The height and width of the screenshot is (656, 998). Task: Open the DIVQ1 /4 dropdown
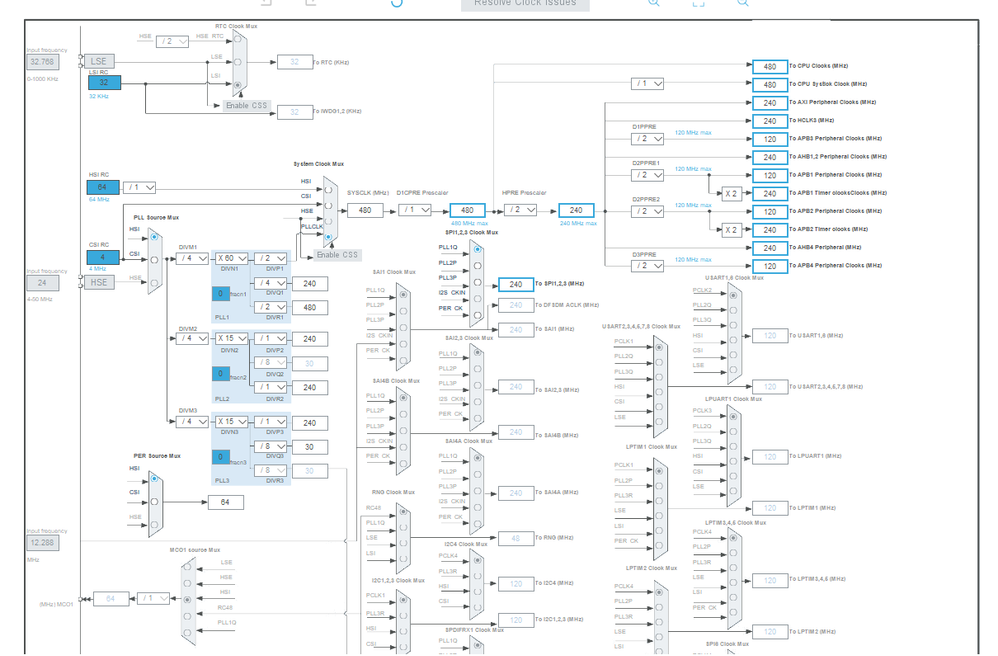click(271, 283)
